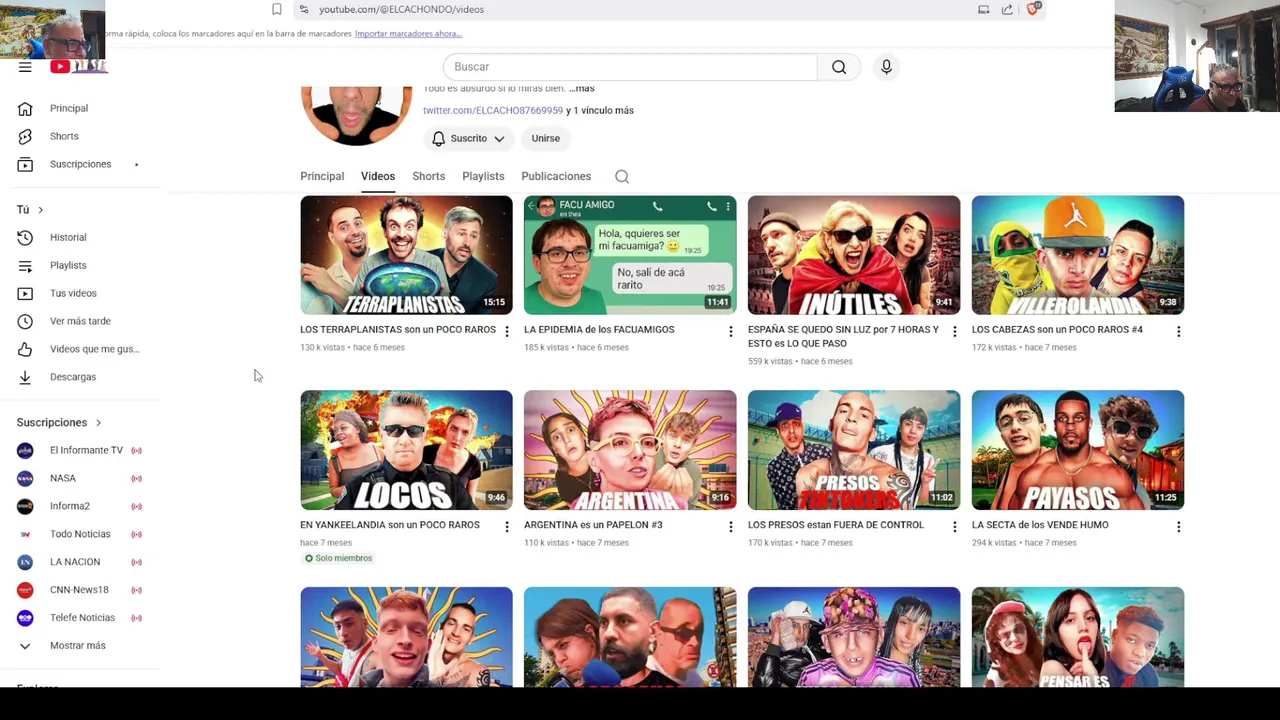Open options menu for LA EPIDEMIA de los FACUAMIGOS
Screen dimensions: 1280x720
730,331
